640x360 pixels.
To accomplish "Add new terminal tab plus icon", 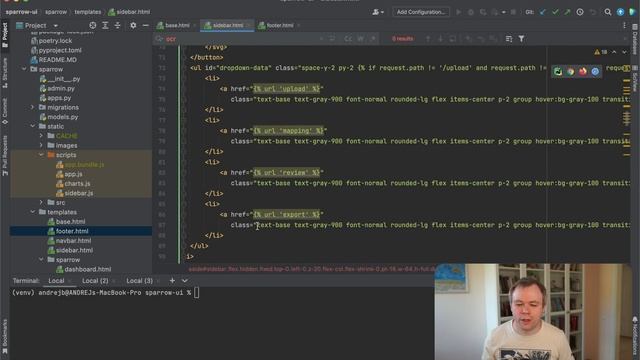I will click(172, 281).
